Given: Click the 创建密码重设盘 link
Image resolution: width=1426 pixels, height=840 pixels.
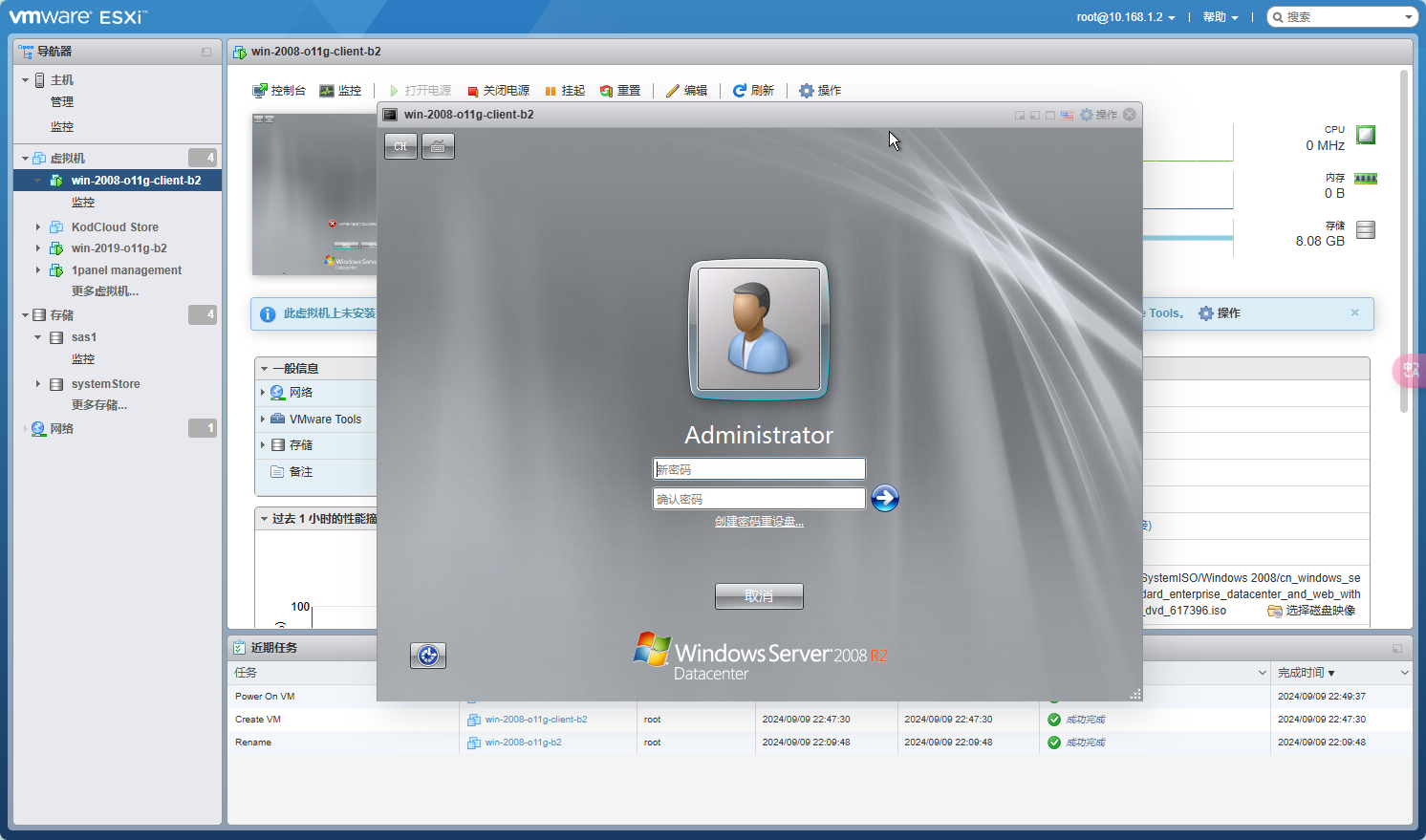Looking at the screenshot, I should 759,522.
